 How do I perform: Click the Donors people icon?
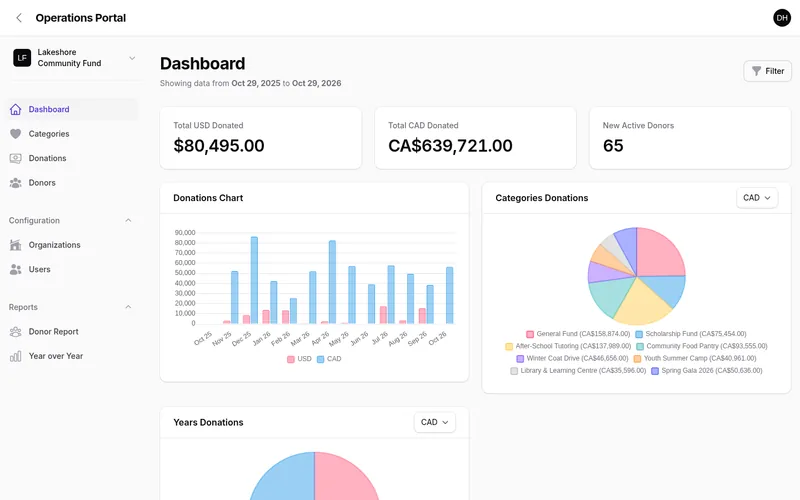tap(15, 183)
